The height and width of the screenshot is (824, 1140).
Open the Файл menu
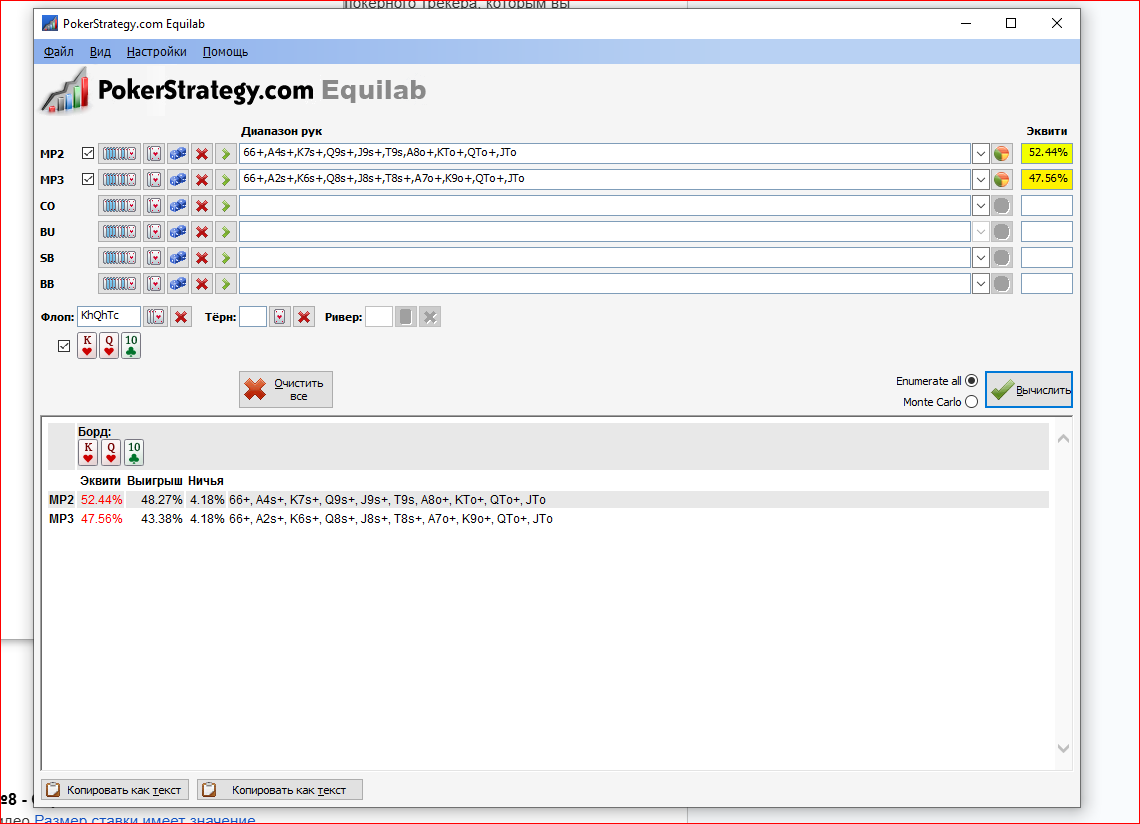pos(59,52)
